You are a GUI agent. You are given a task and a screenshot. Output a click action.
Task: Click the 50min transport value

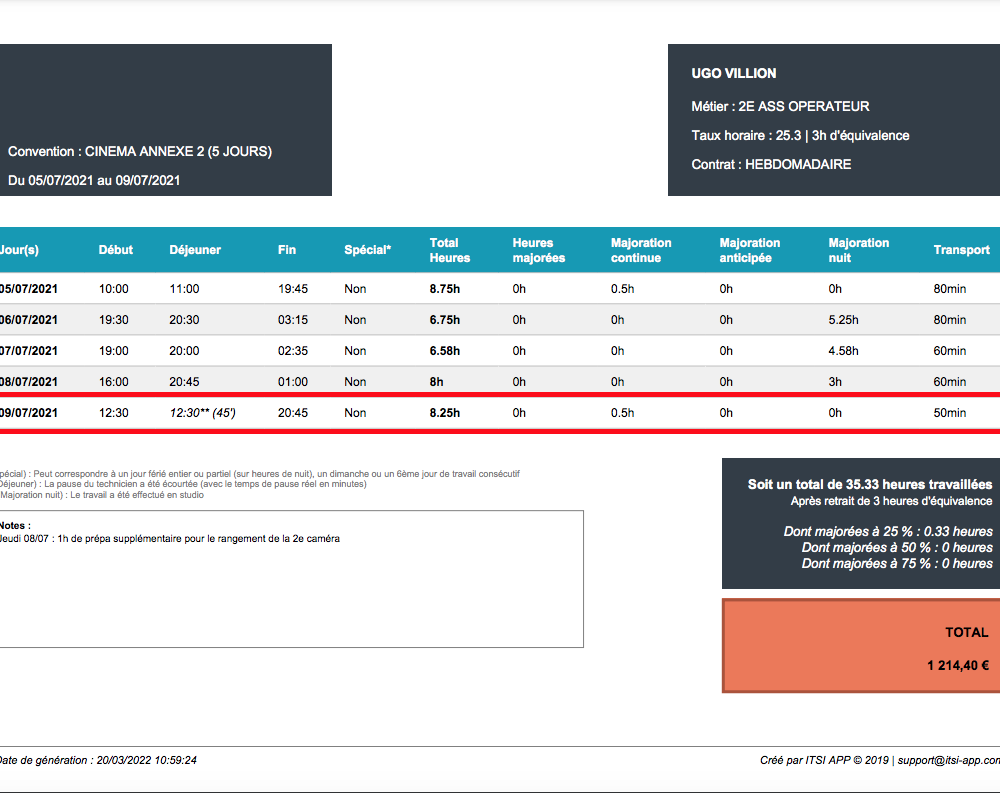950,413
